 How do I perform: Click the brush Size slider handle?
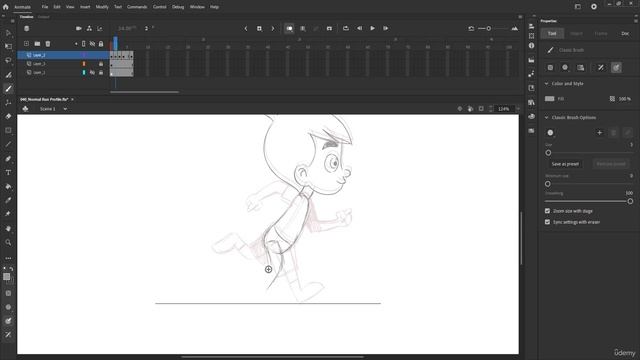(x=548, y=153)
